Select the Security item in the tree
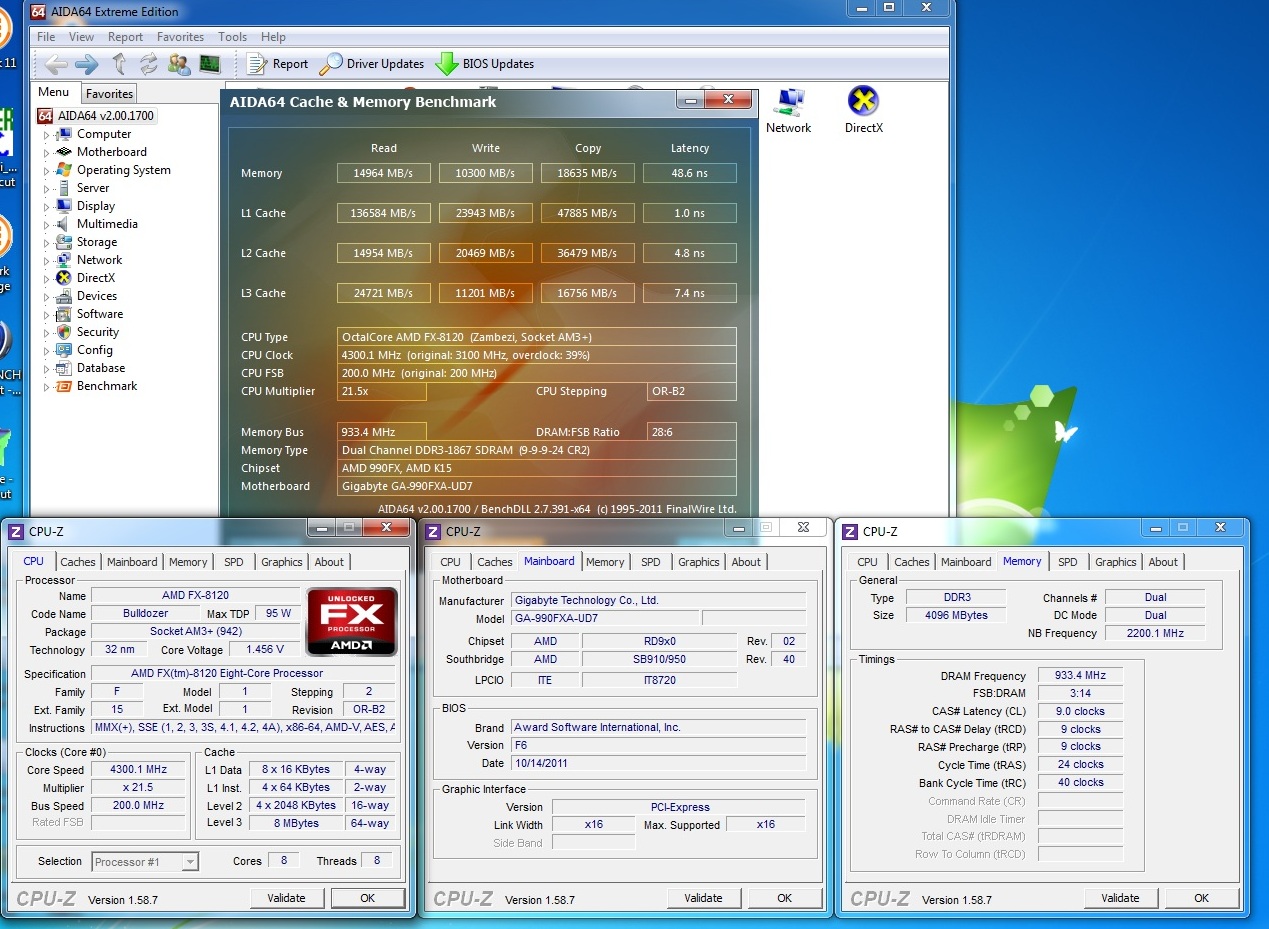Image resolution: width=1269 pixels, height=929 pixels. click(97, 332)
